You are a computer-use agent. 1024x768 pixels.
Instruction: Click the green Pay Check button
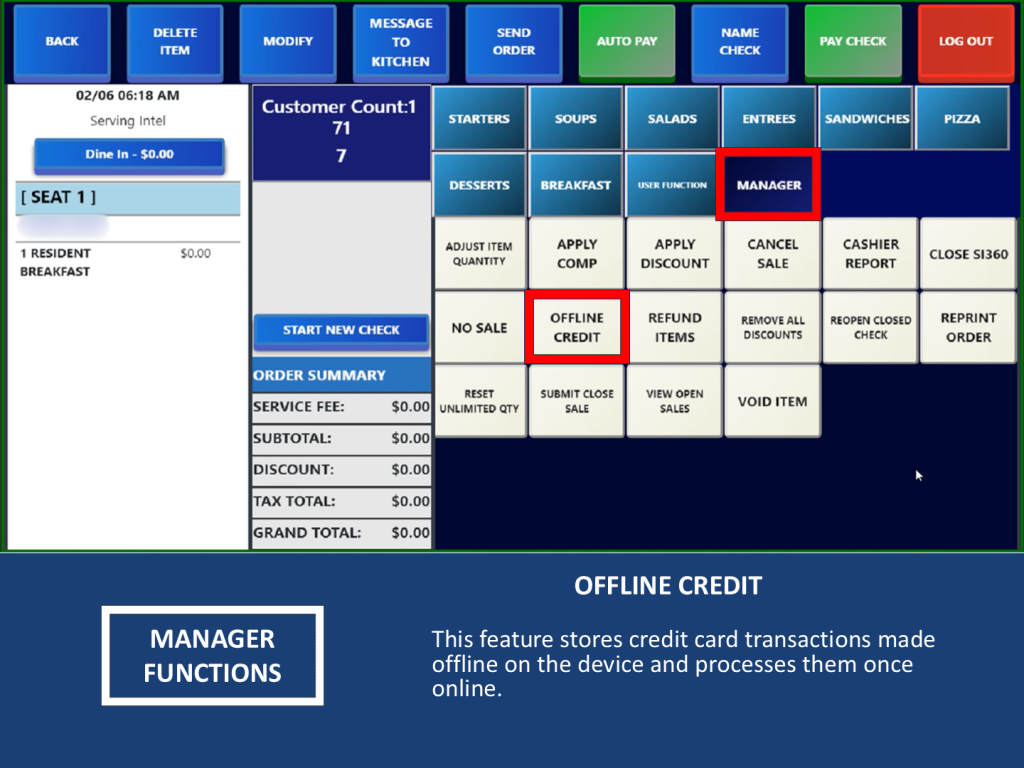click(853, 42)
